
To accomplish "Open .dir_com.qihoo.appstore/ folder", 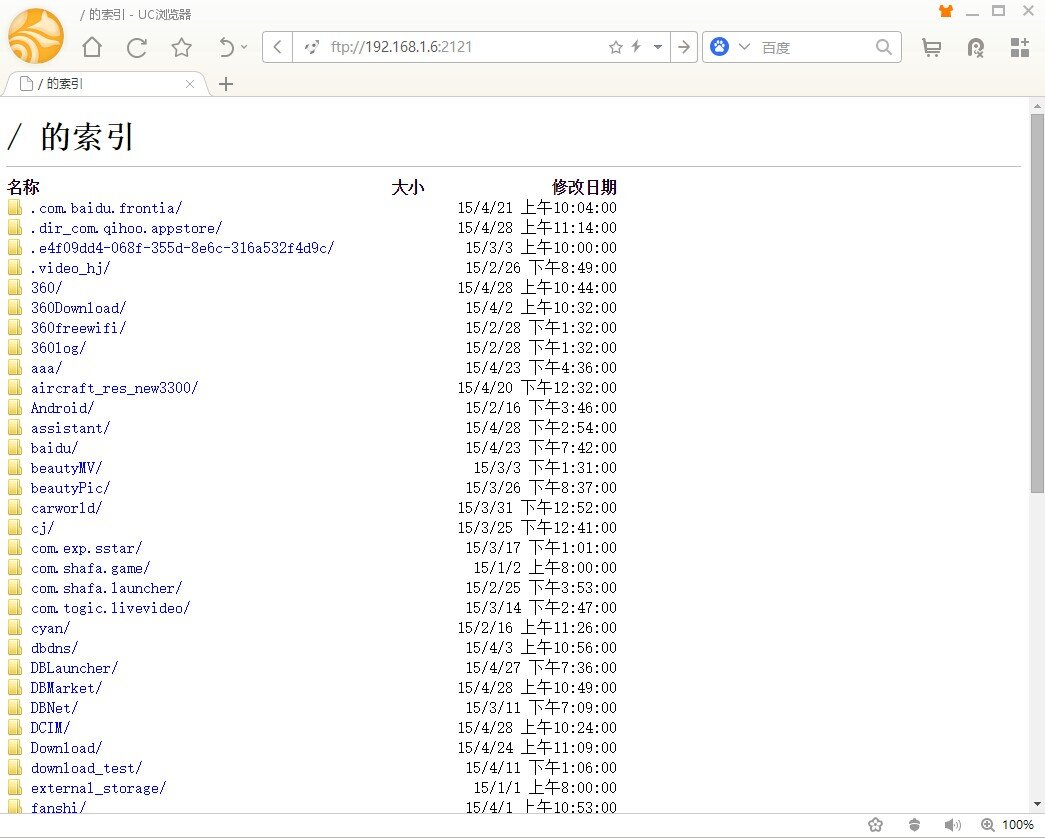I will pyautogui.click(x=127, y=228).
